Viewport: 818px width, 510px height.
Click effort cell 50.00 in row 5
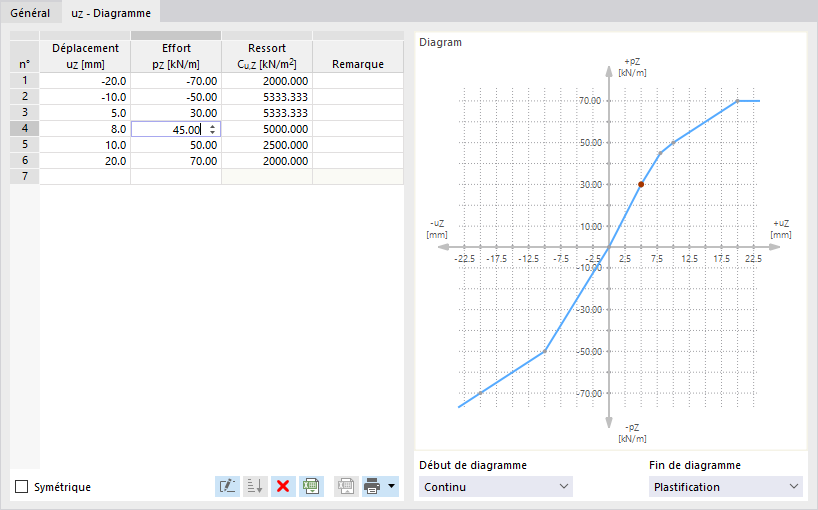tap(176, 144)
